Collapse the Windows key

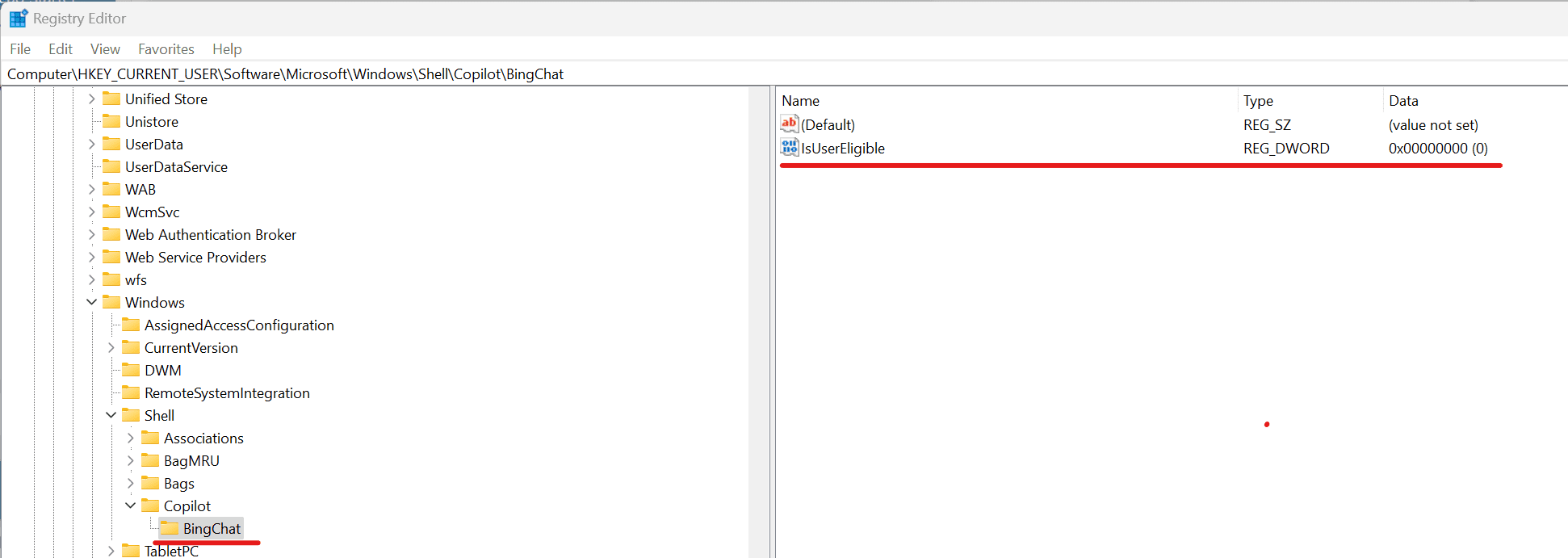91,303
